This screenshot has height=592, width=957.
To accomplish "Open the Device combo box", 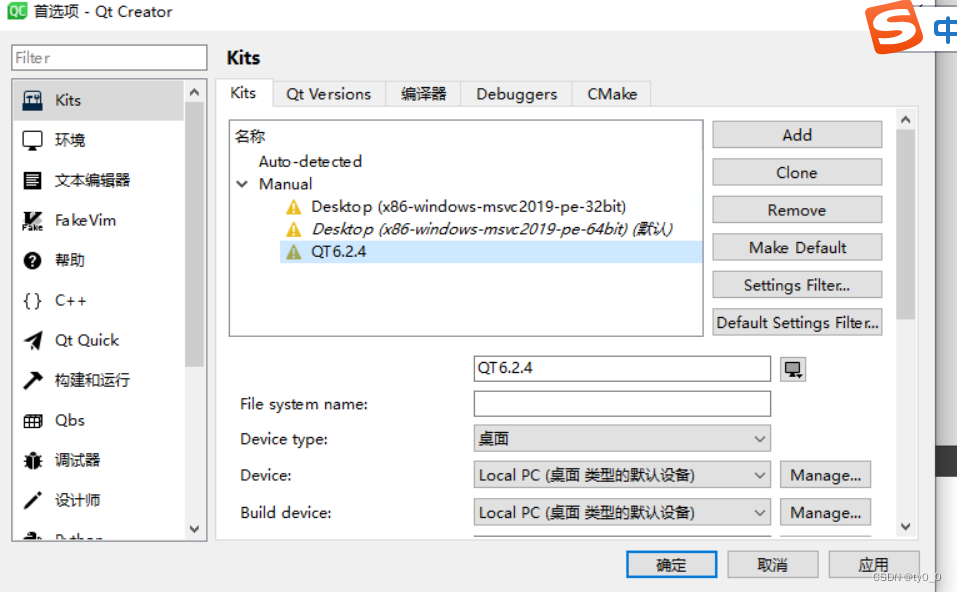I will point(622,475).
